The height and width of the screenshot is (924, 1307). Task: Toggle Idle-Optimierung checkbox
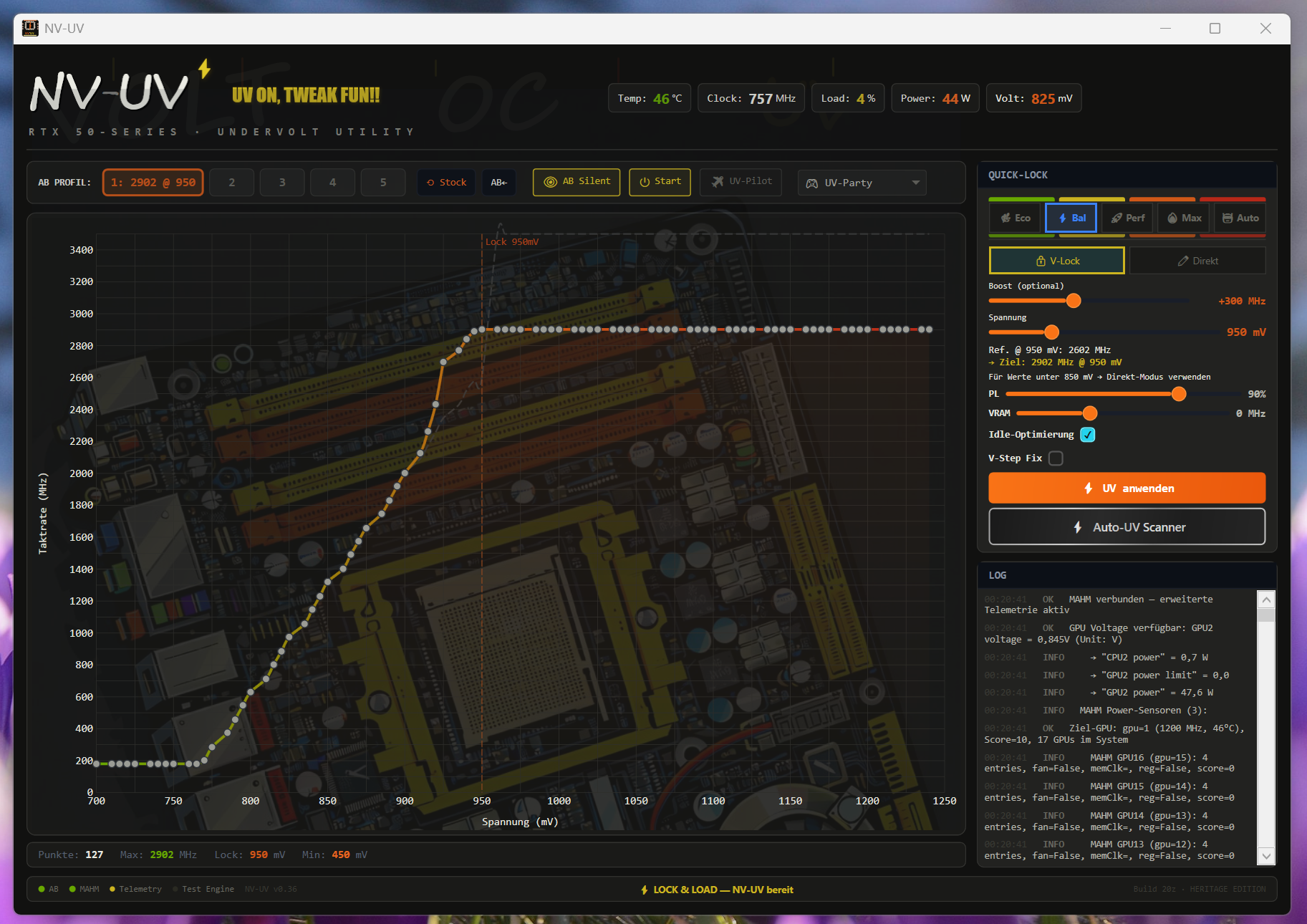(x=1087, y=435)
